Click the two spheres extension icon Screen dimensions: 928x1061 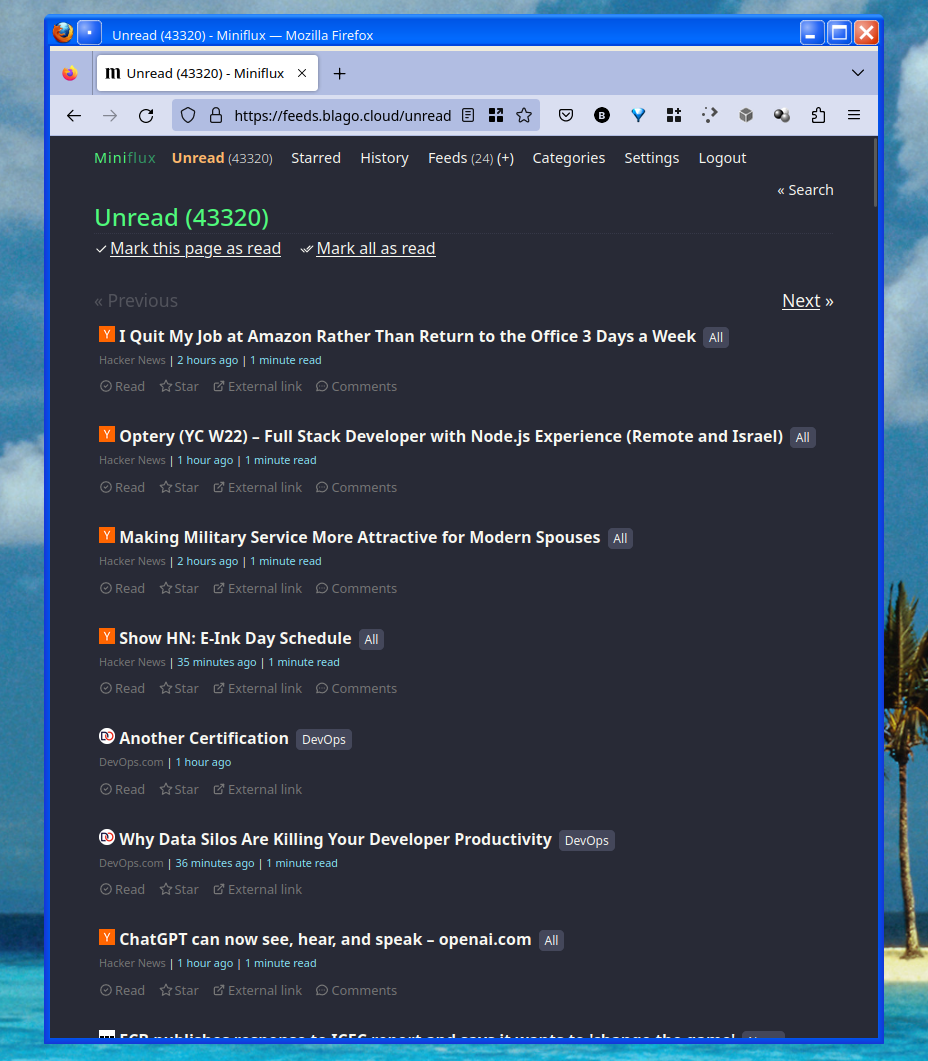[782, 116]
